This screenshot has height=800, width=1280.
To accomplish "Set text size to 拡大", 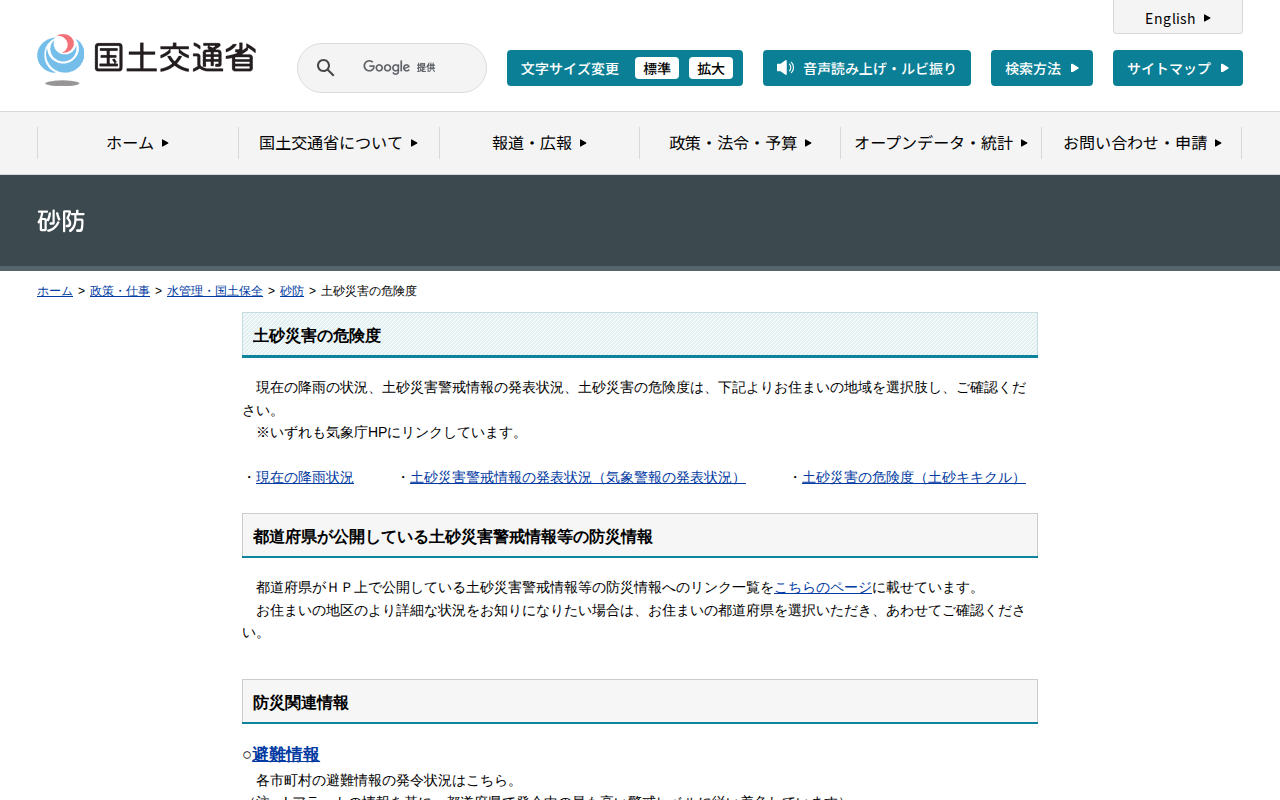I will 711,68.
